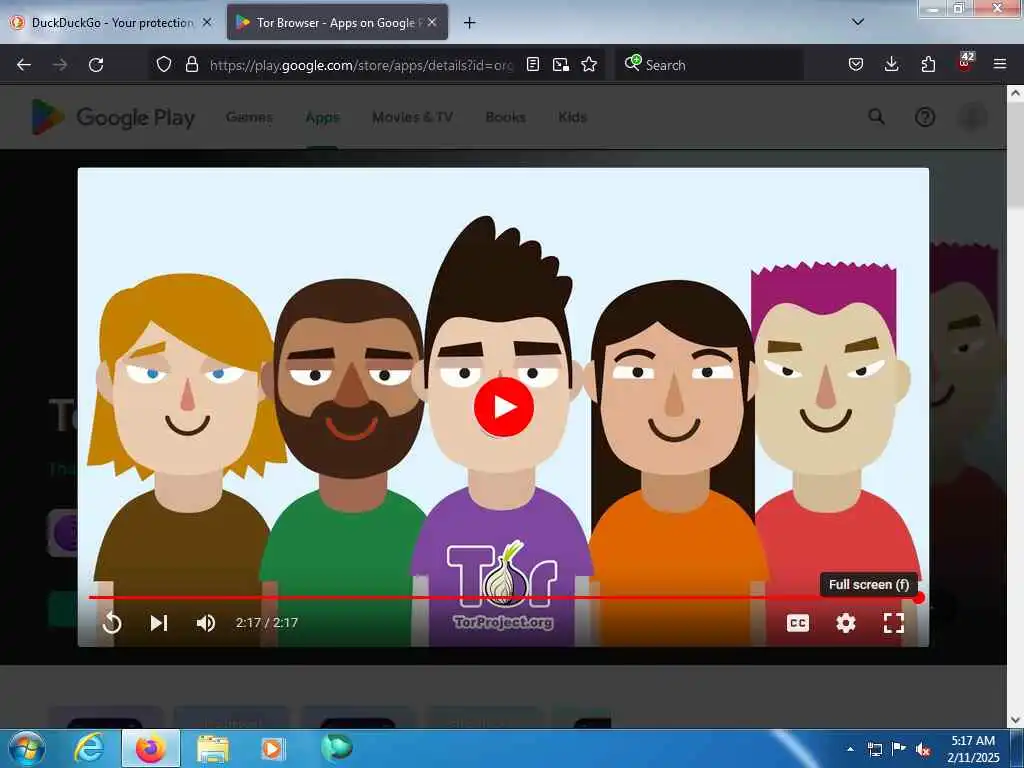
Task: Open a new browser tab
Action: 469,23
